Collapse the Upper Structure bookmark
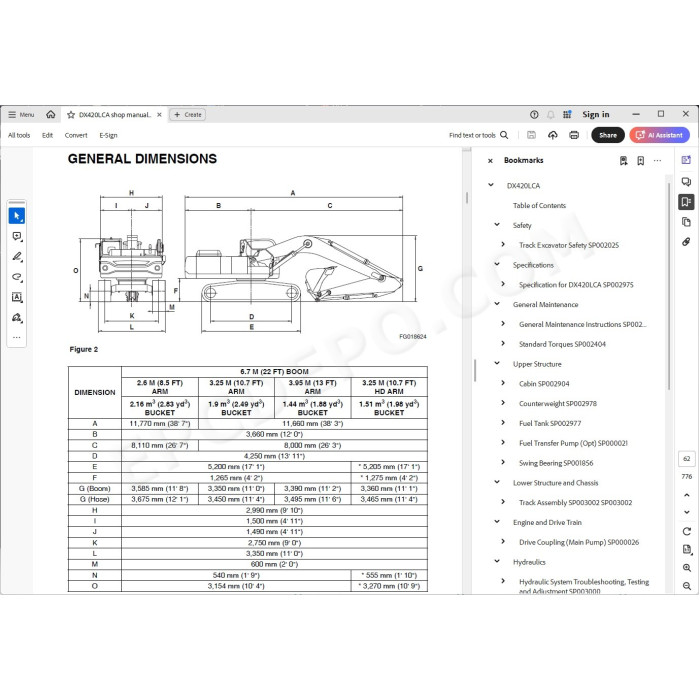This screenshot has width=700, height=700. [x=497, y=363]
